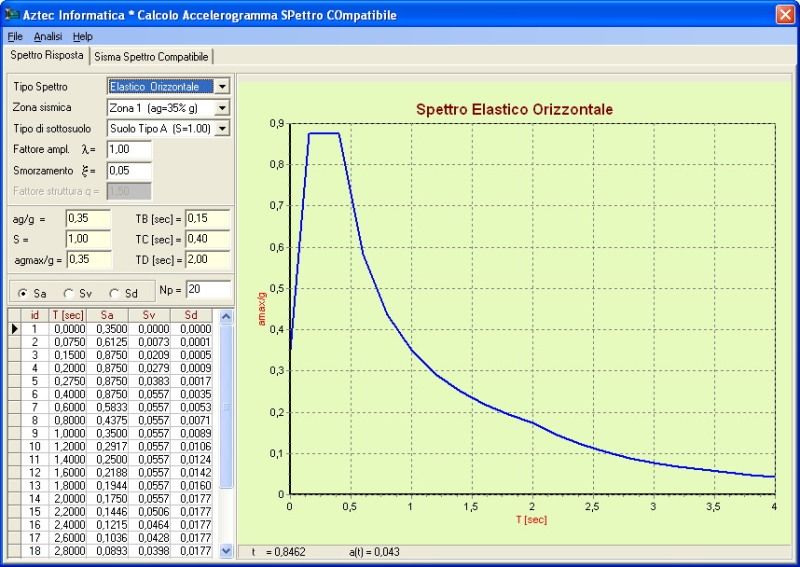Select cell 1,2000 in row 10
The image size is (800, 567).
(x=67, y=447)
